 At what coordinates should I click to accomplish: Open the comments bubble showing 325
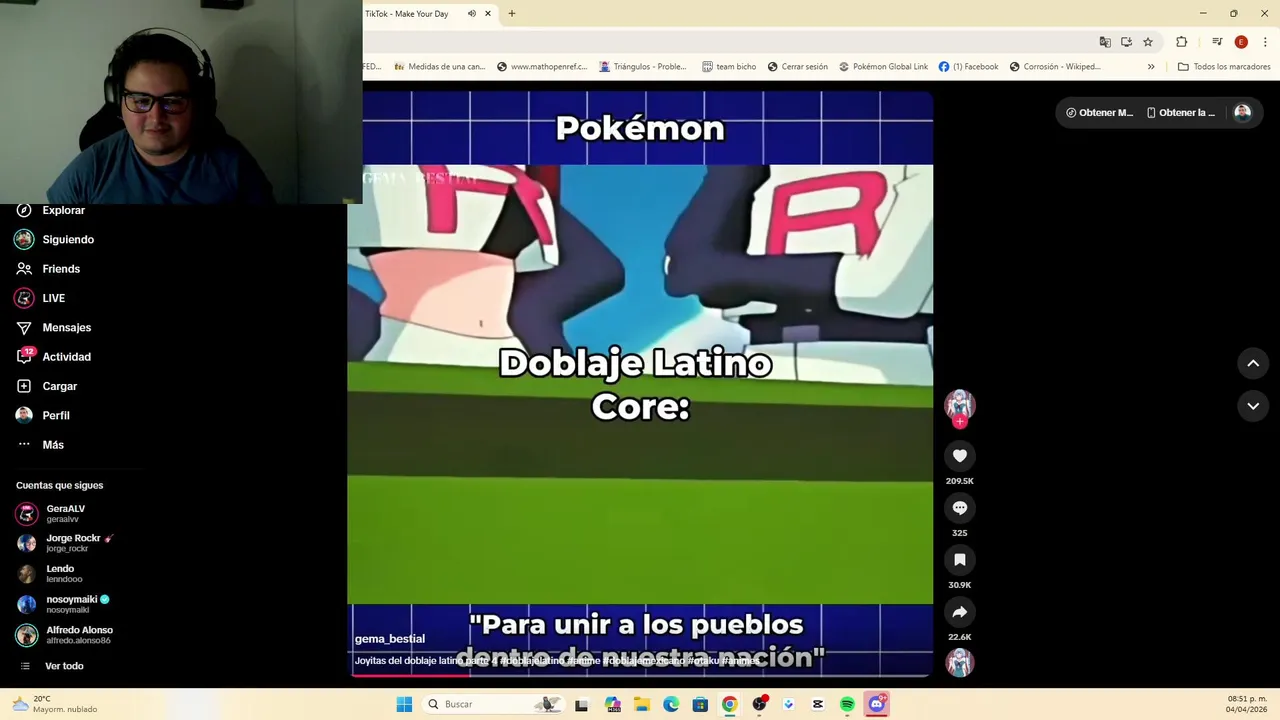pyautogui.click(x=959, y=508)
